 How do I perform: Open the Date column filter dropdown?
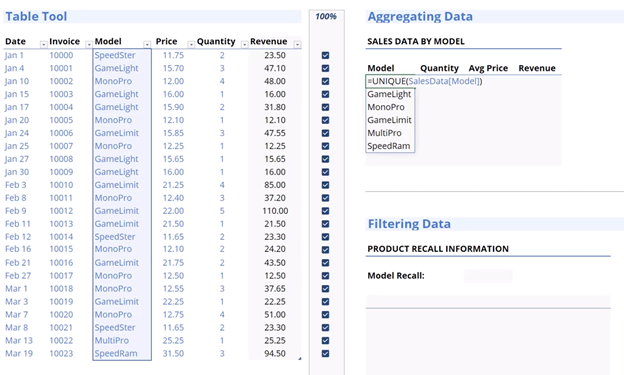click(43, 45)
